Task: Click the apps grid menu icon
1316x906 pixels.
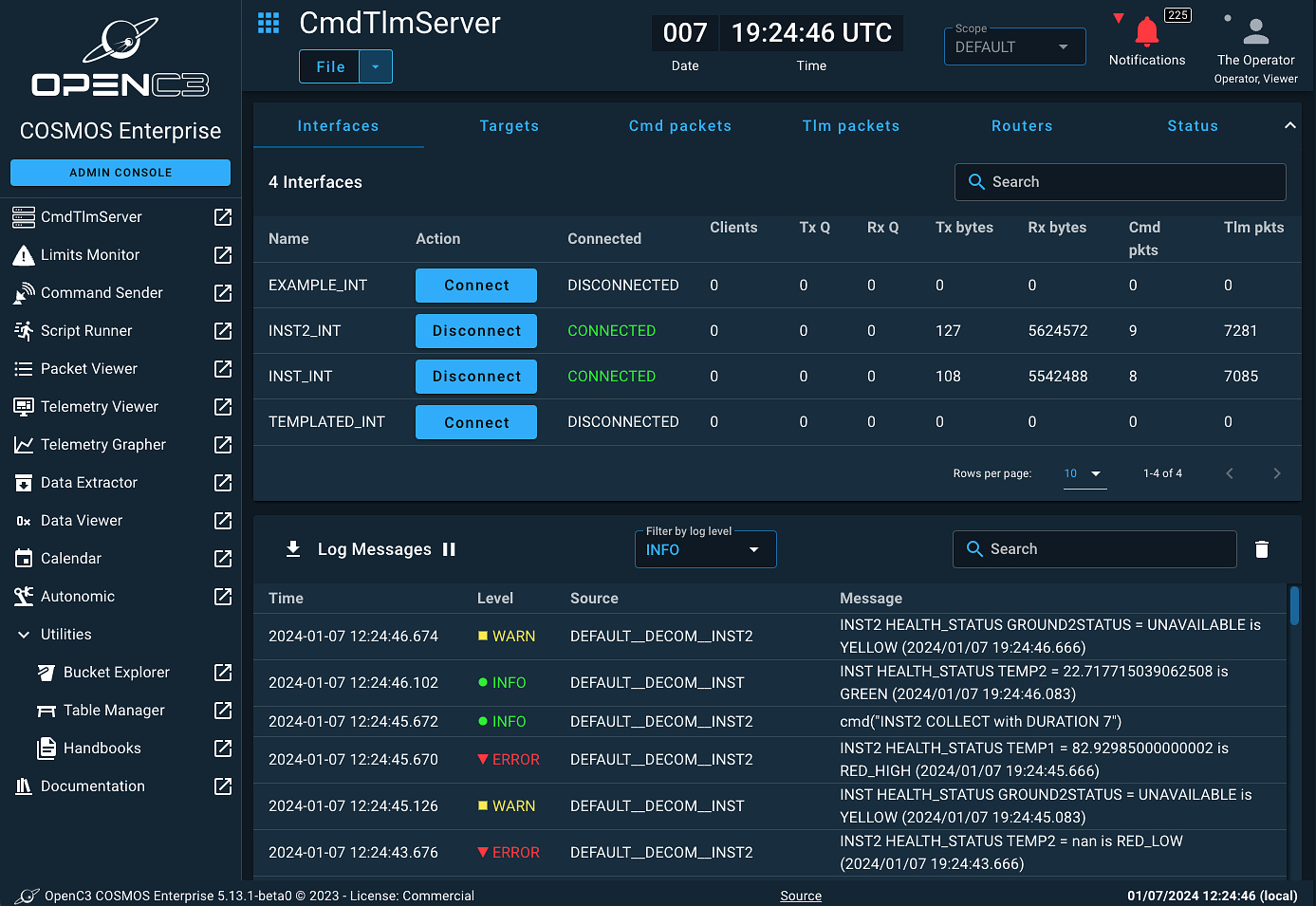Action: pos(269,24)
